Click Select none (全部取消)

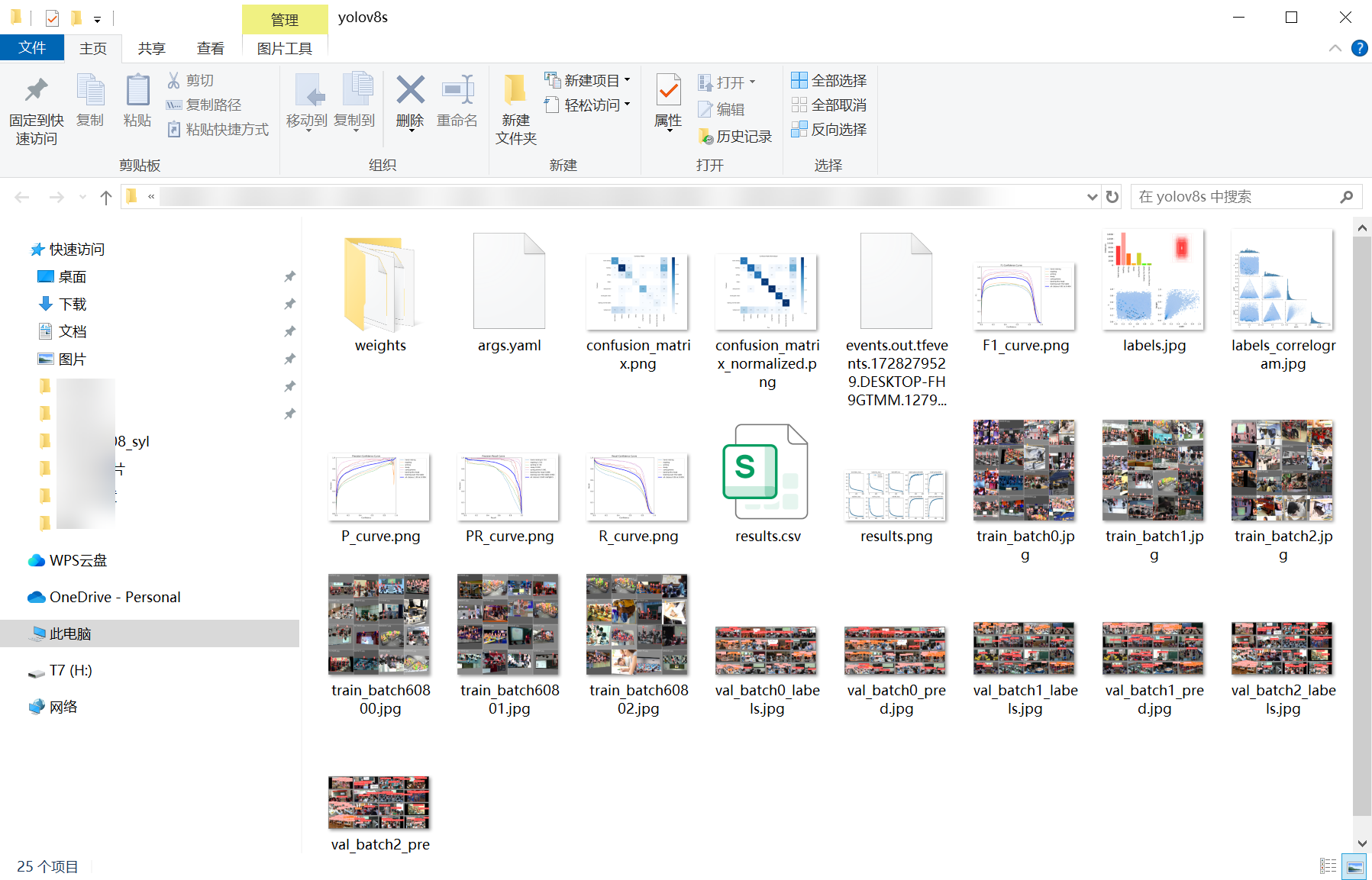click(829, 105)
